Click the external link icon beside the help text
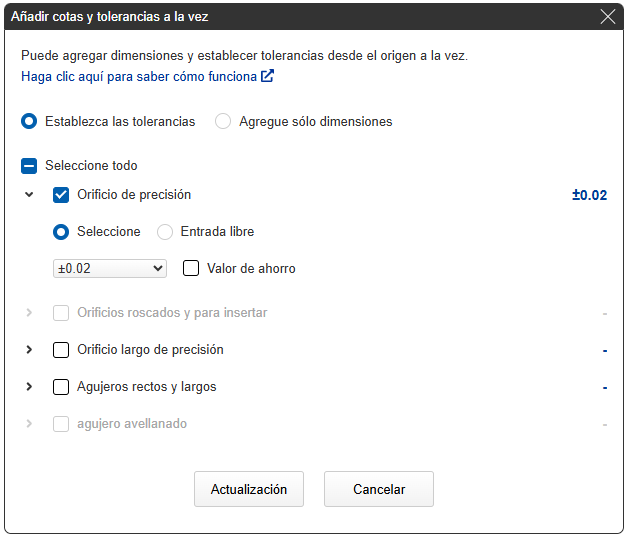626x537 pixels. 267,76
